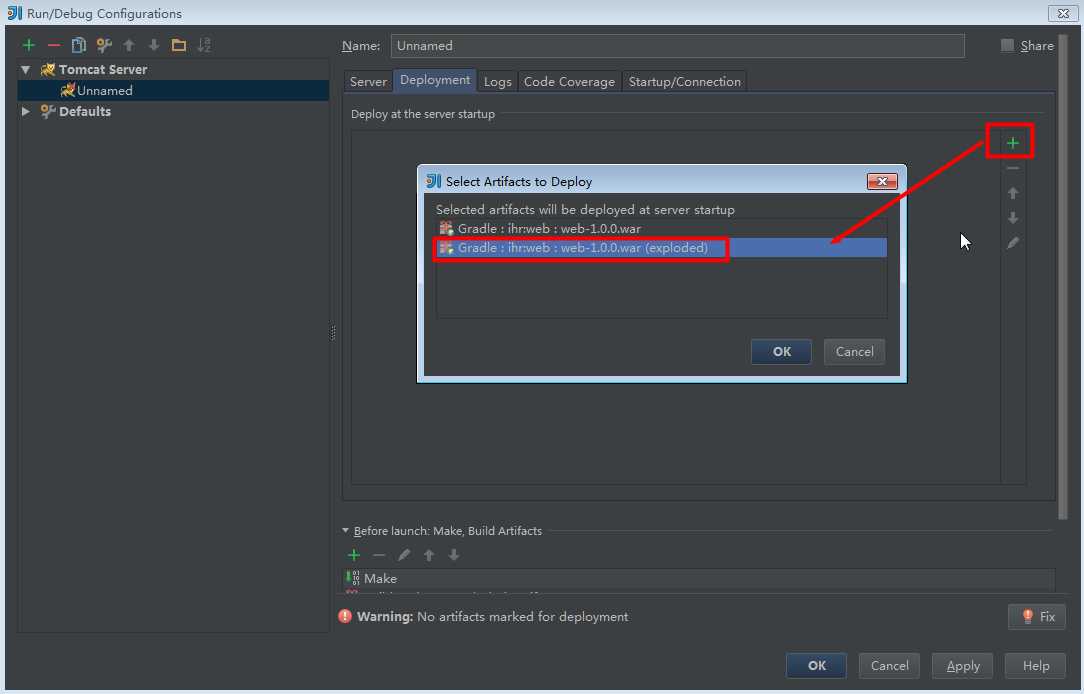The image size is (1084, 694).
Task: Edit the deployment artifact with the pencil icon
Action: pyautogui.click(x=1012, y=243)
